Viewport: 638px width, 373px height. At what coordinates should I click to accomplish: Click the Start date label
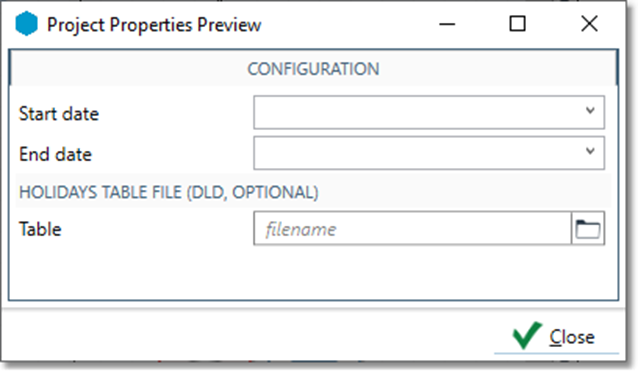coord(59,113)
